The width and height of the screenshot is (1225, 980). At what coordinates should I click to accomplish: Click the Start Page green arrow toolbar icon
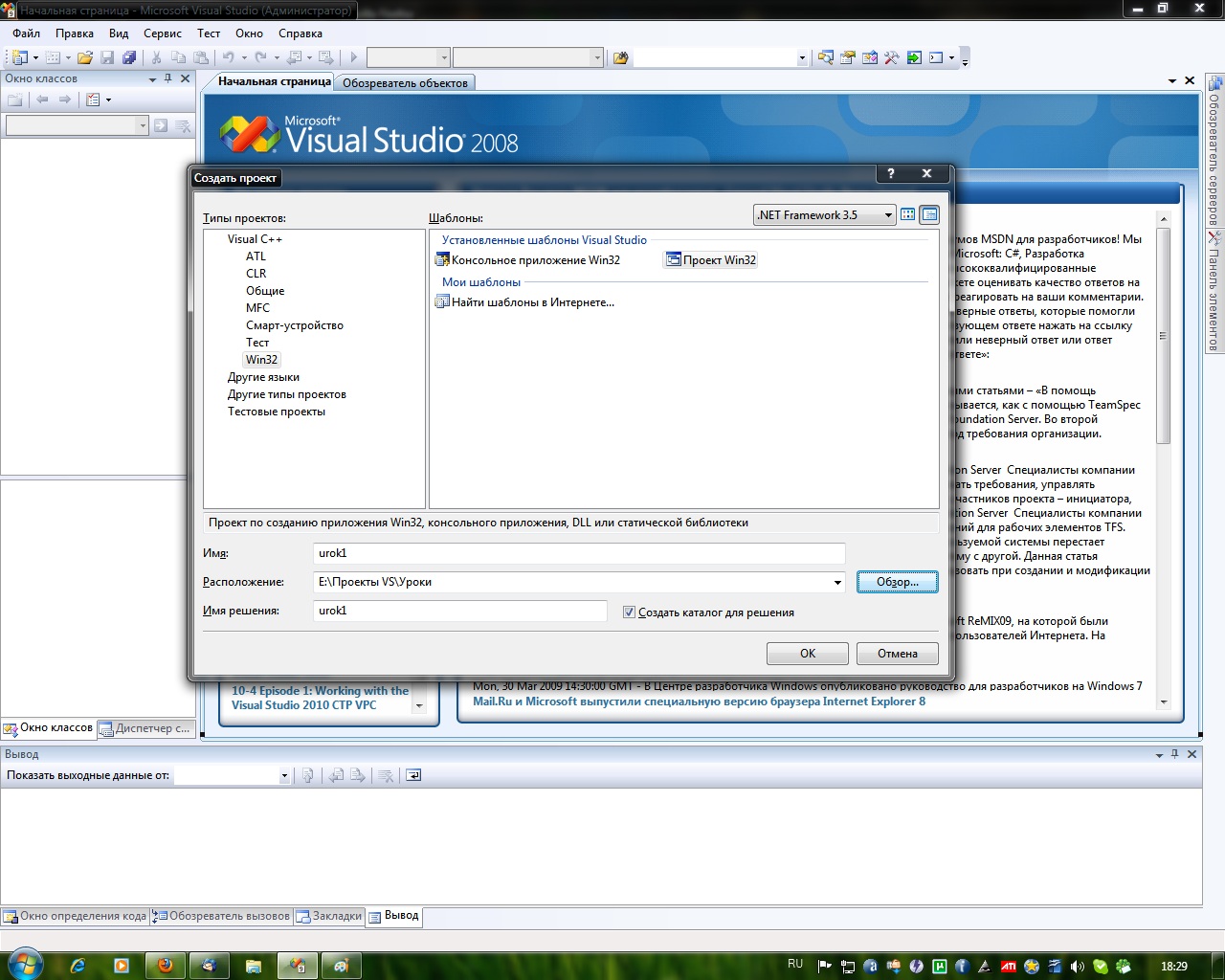coord(914,57)
